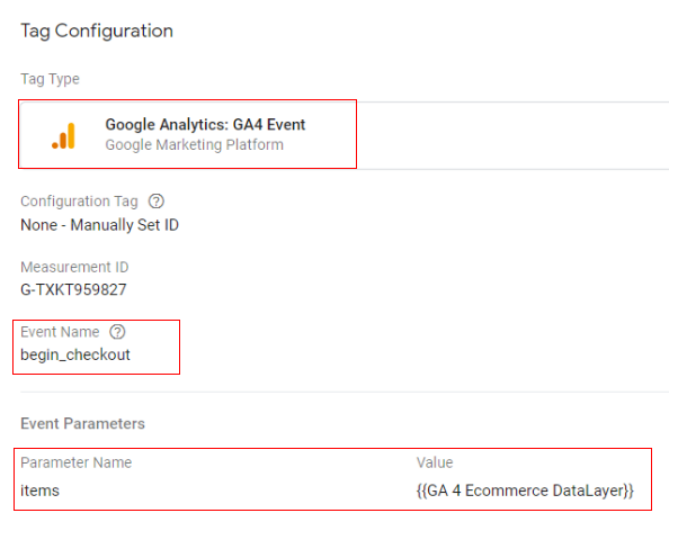
Task: Click the Google Analytics bar chart icon
Action: (x=64, y=136)
